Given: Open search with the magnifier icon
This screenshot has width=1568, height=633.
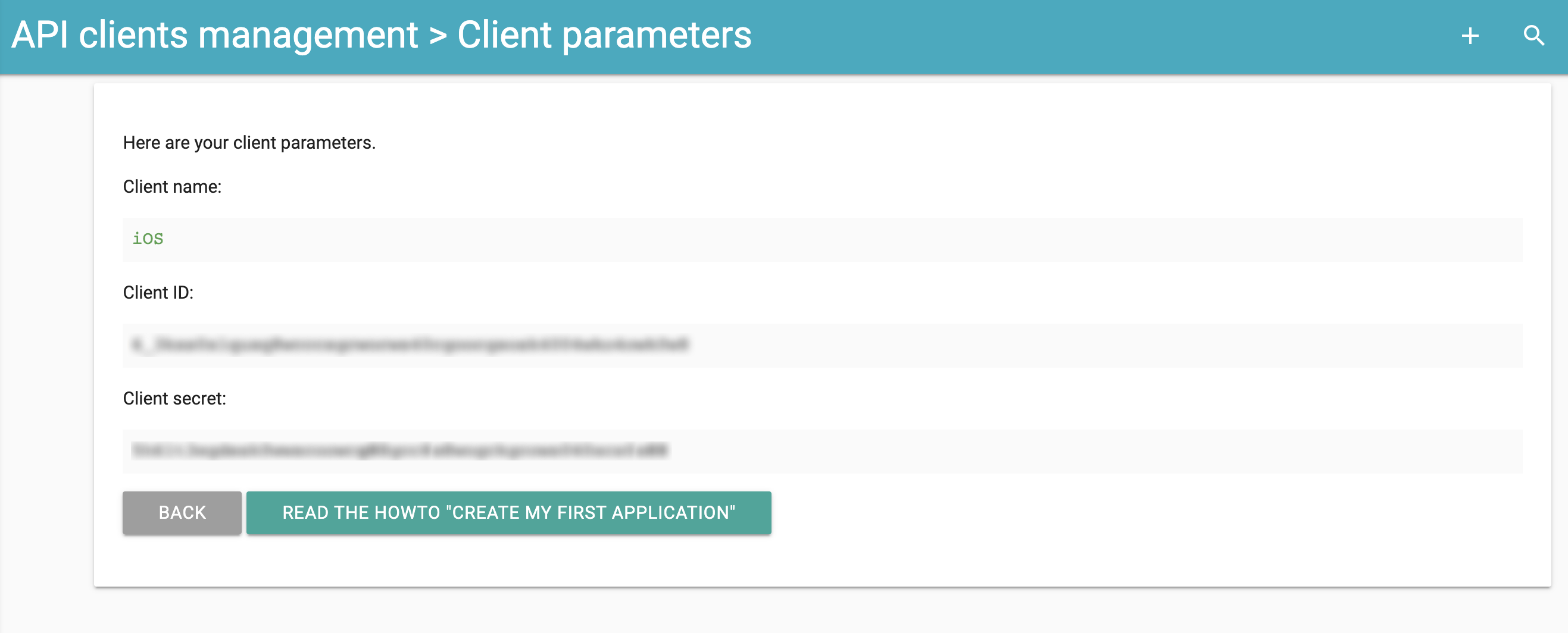Looking at the screenshot, I should pyautogui.click(x=1533, y=36).
